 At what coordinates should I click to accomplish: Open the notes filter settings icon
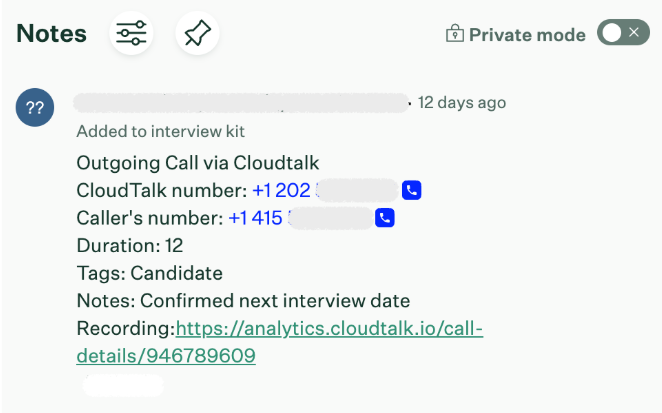click(132, 34)
